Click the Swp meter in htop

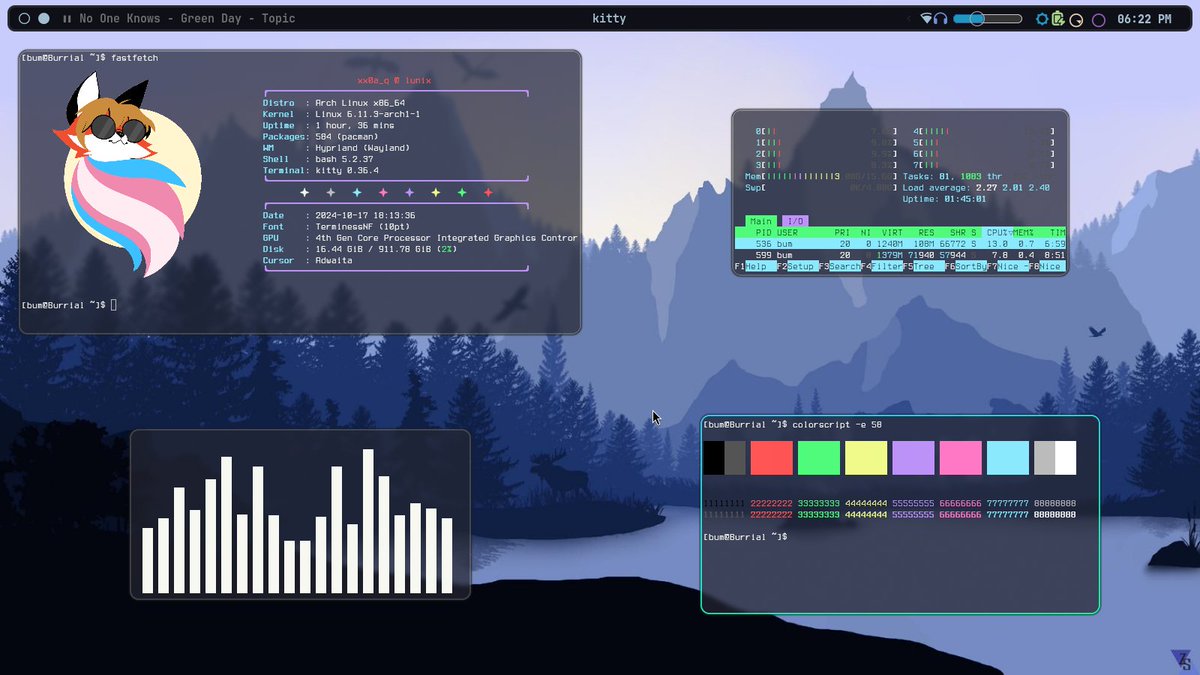tap(820, 187)
